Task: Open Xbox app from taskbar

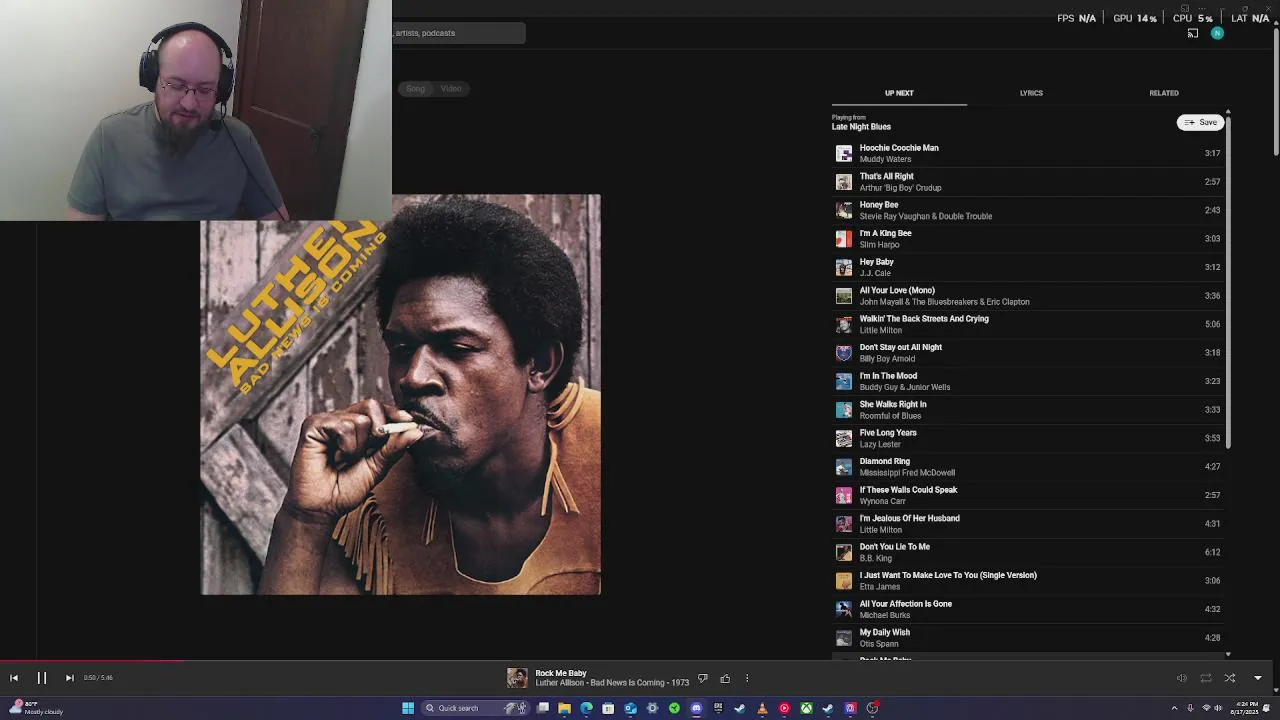Action: (x=806, y=708)
